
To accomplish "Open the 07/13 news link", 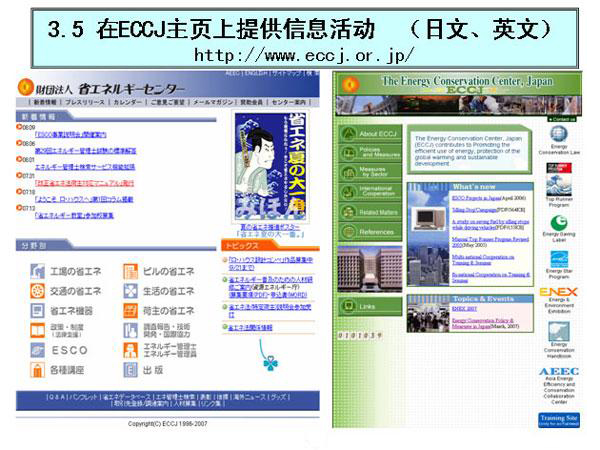I will pos(74,215).
